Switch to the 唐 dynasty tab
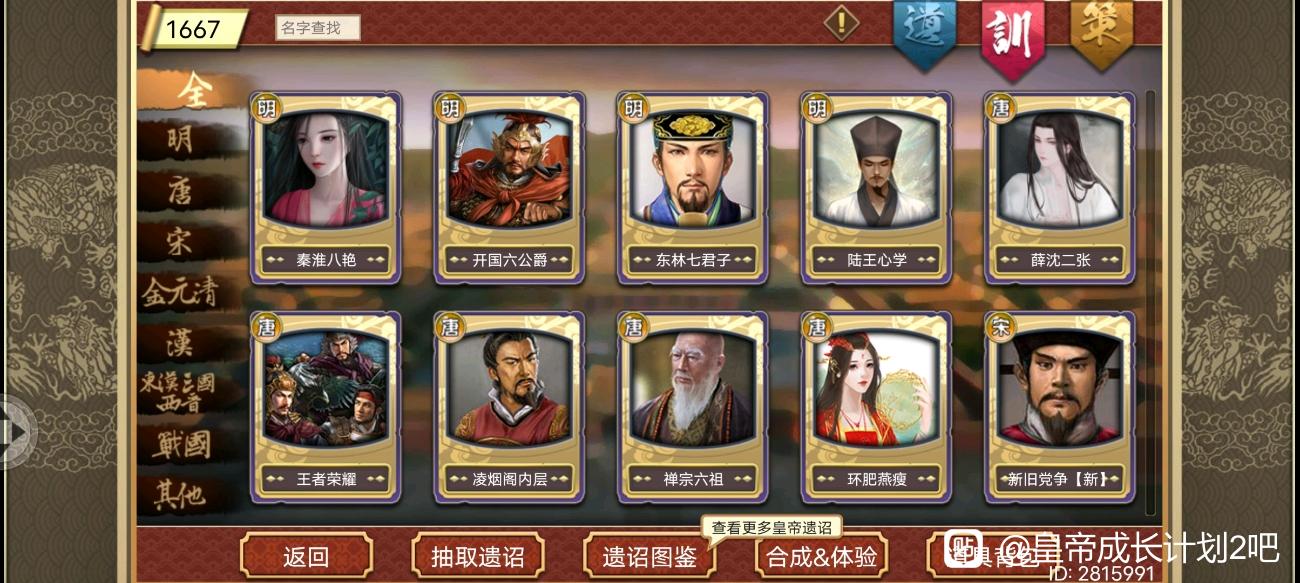1300x583 pixels. coord(182,191)
